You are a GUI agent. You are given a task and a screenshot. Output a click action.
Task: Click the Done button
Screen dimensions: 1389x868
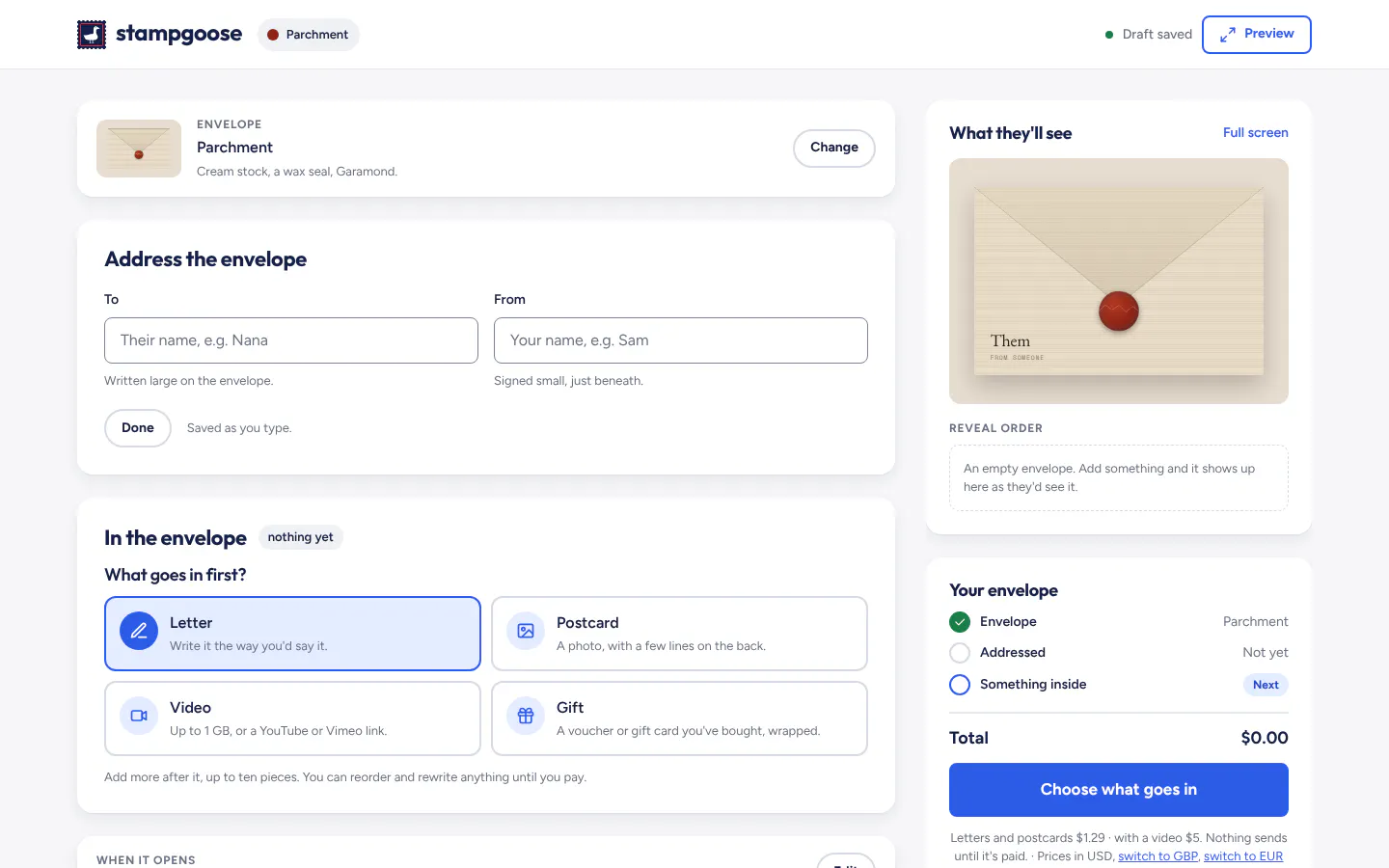138,428
